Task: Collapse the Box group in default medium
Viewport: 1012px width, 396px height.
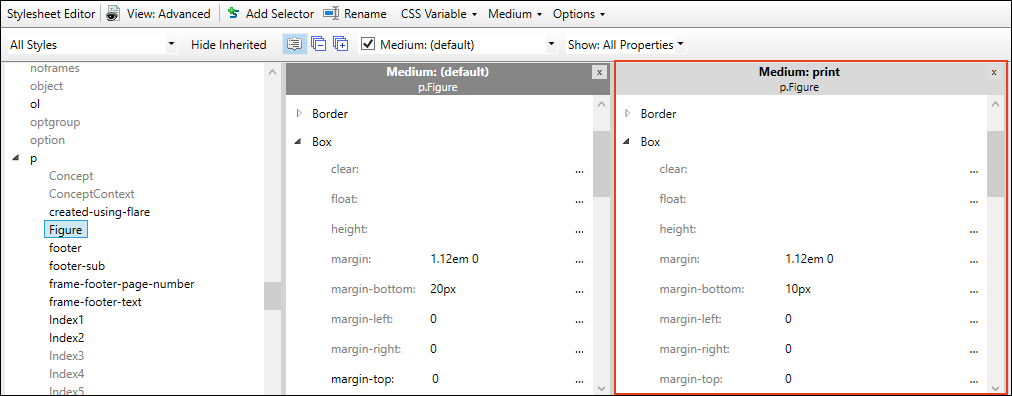Action: [x=298, y=142]
